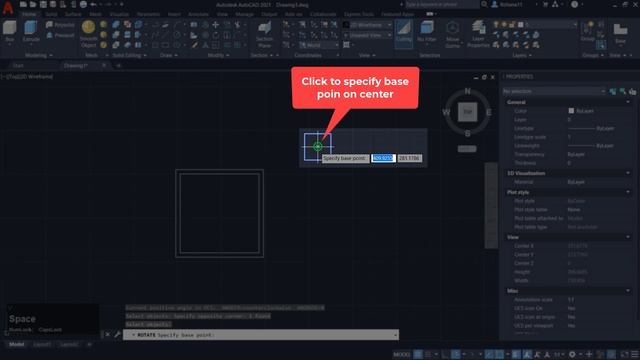Toggle snap mode in status bar
Image resolution: width=640 pixels, height=360 pixels.
[428, 354]
